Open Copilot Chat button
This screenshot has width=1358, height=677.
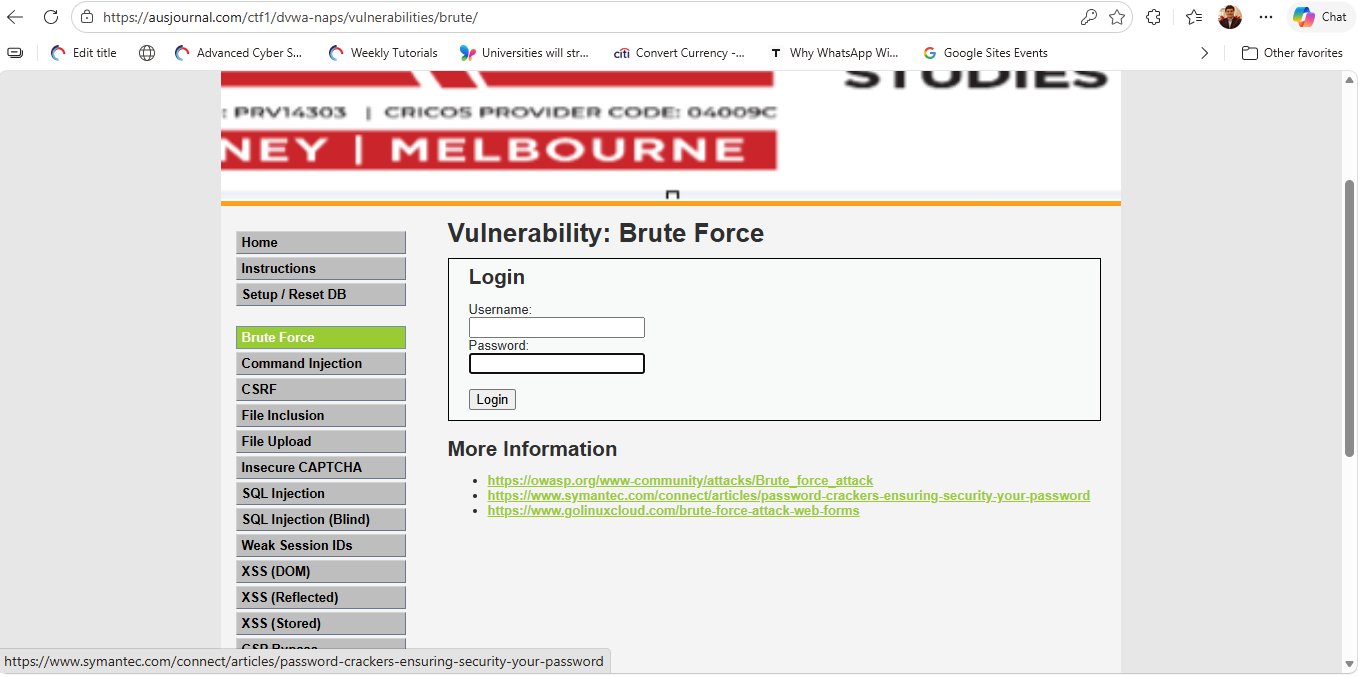(x=1320, y=17)
